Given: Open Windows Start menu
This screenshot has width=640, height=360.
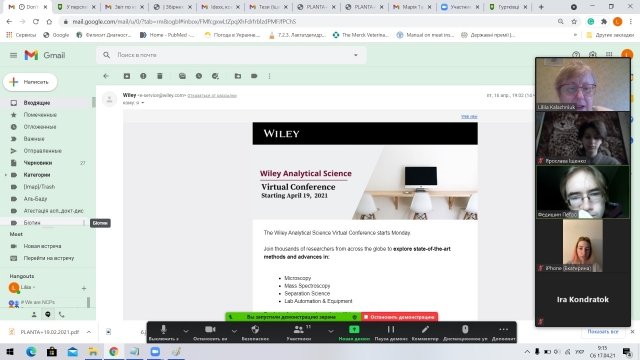Looking at the screenshot, I should pyautogui.click(x=10, y=351).
